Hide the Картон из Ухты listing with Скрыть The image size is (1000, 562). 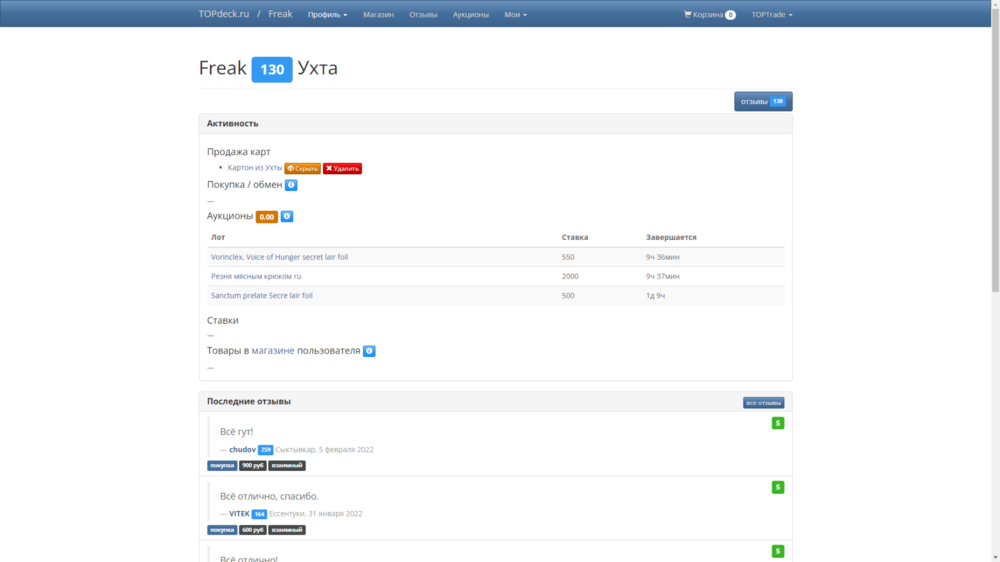pyautogui.click(x=302, y=169)
